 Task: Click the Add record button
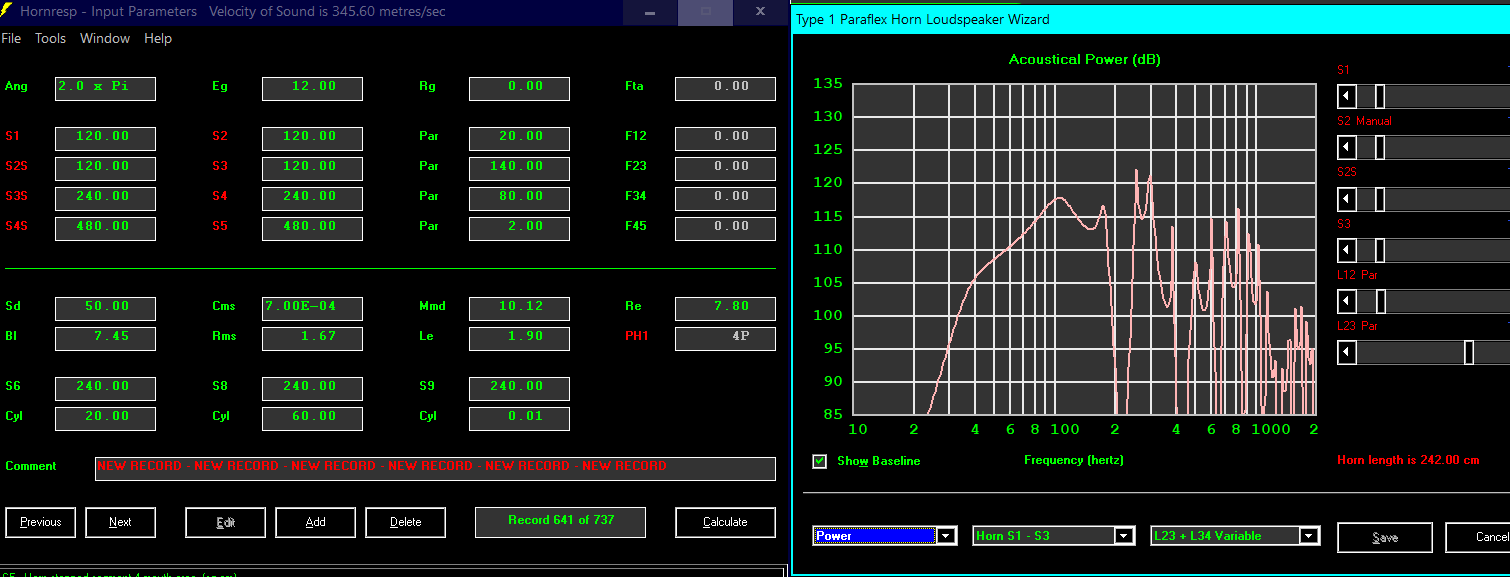point(315,522)
